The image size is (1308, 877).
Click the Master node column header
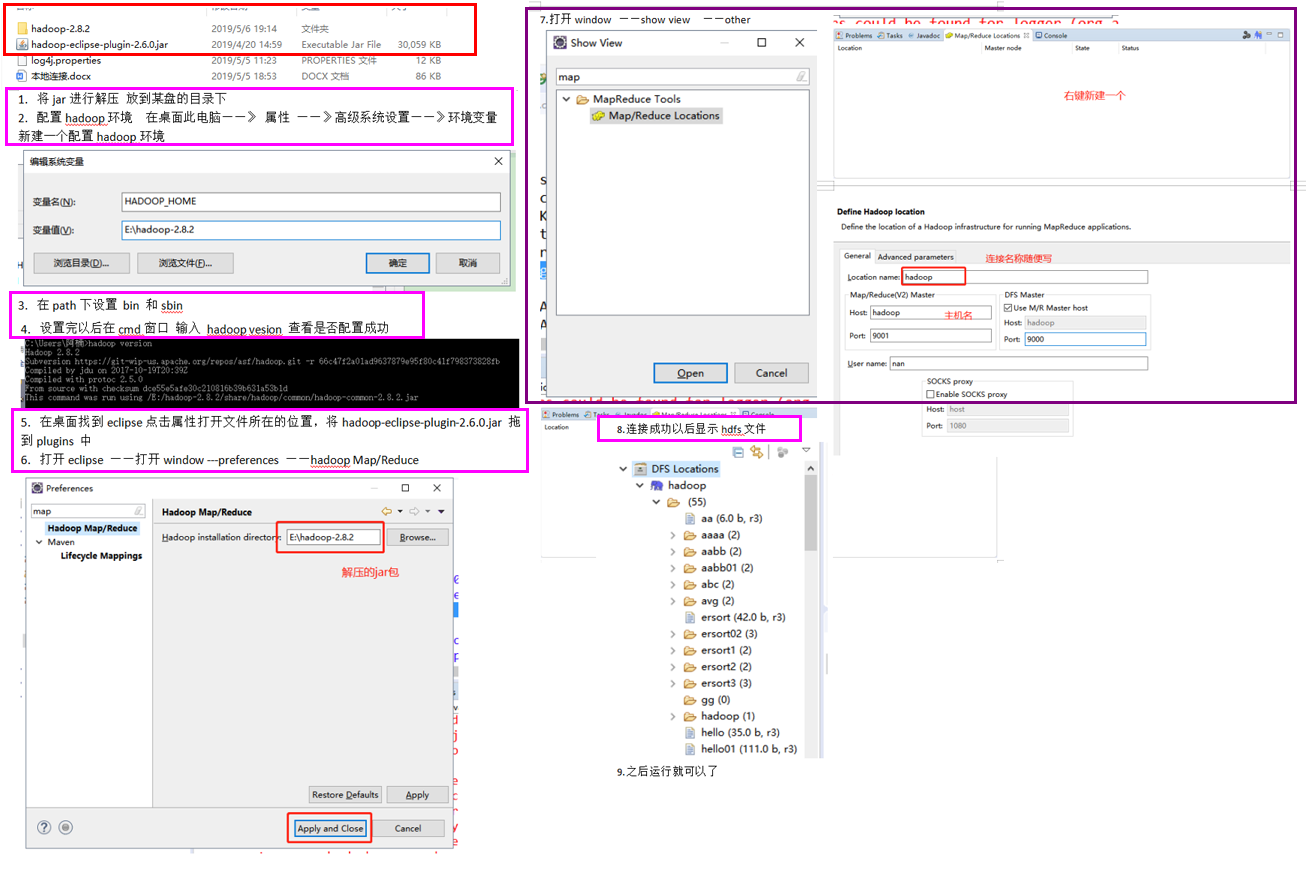click(x=1003, y=48)
